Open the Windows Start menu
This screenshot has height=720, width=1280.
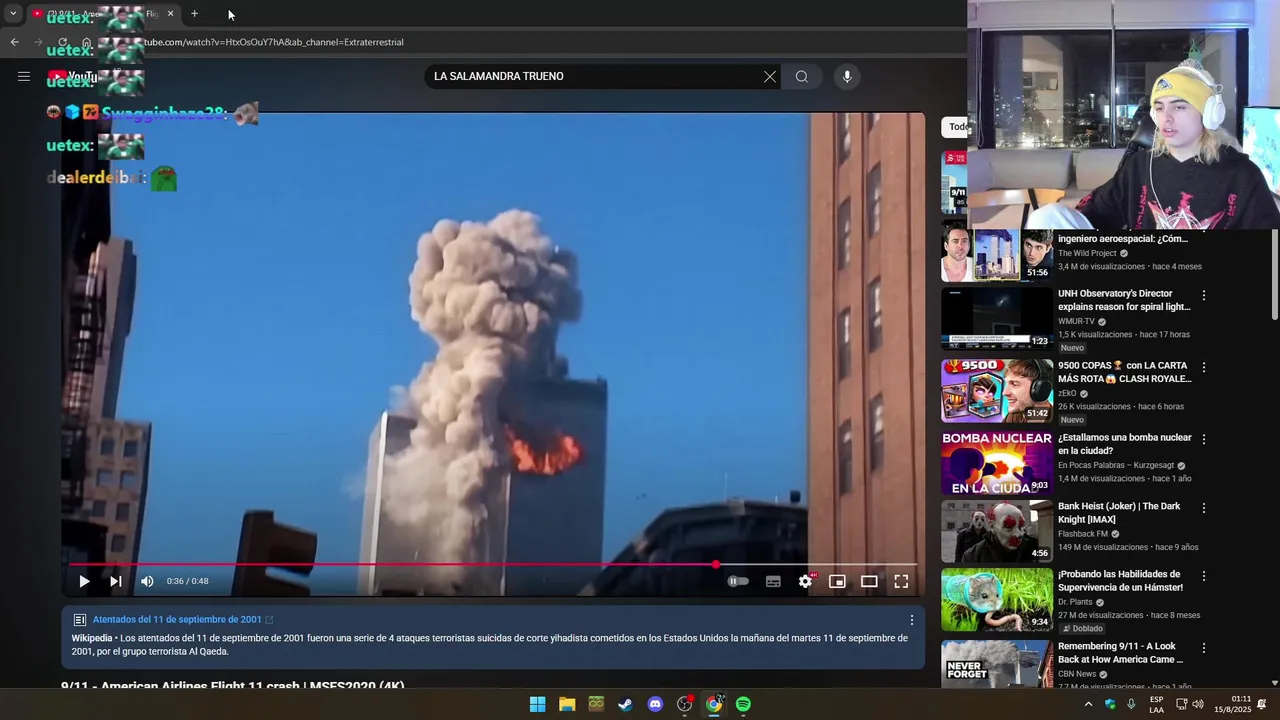[x=537, y=704]
